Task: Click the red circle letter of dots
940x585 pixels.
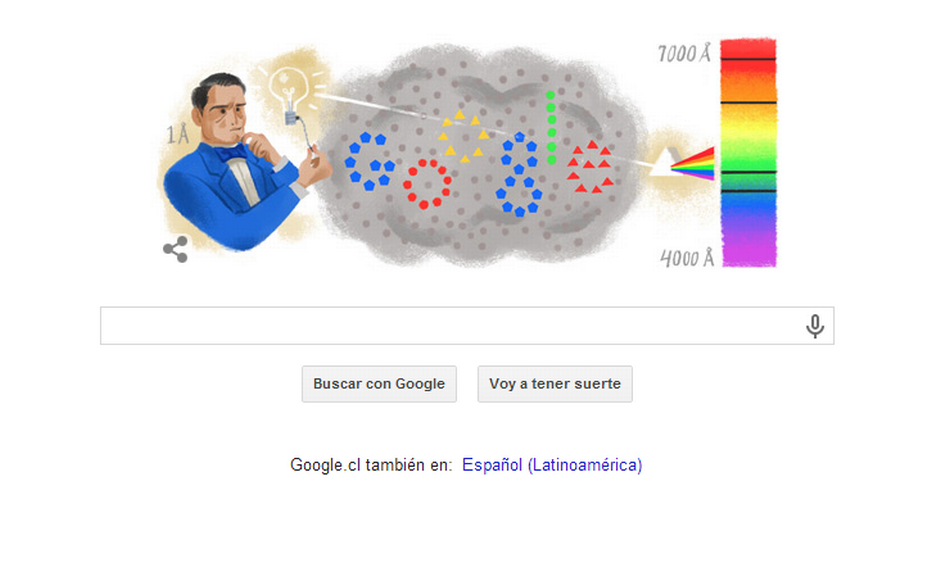Action: 427,184
